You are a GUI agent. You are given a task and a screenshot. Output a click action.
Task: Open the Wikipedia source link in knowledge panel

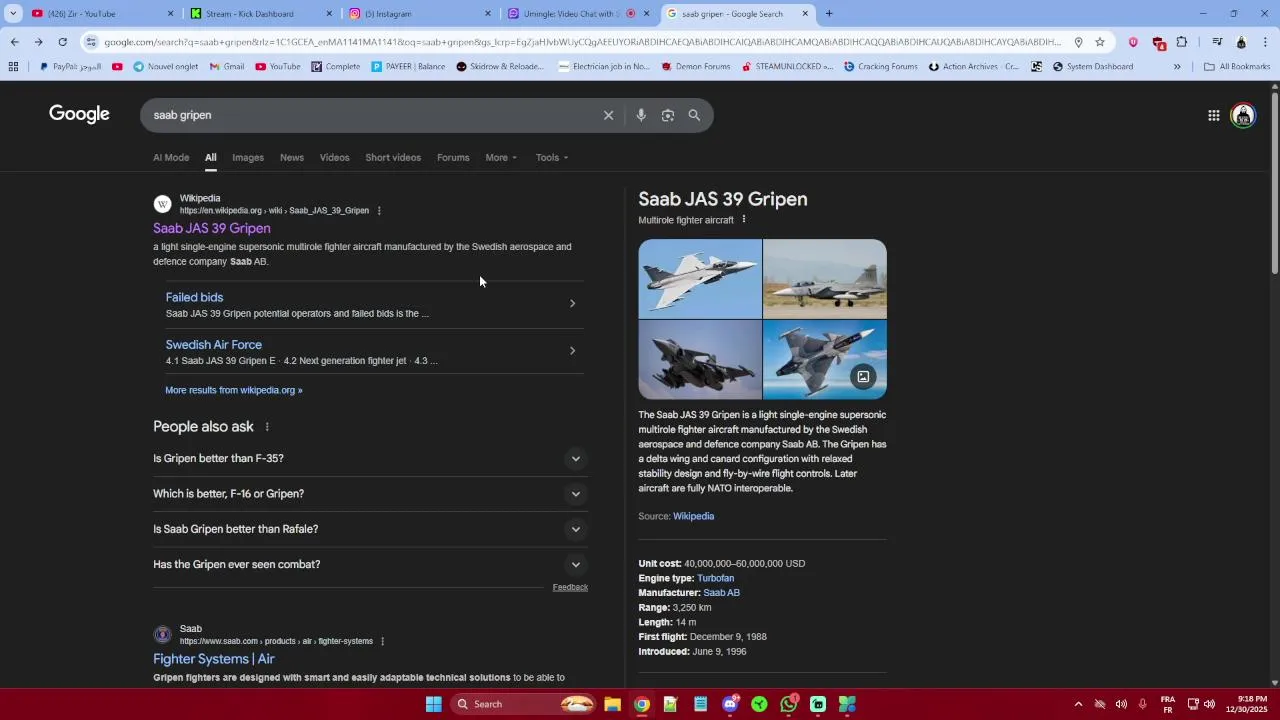click(693, 516)
